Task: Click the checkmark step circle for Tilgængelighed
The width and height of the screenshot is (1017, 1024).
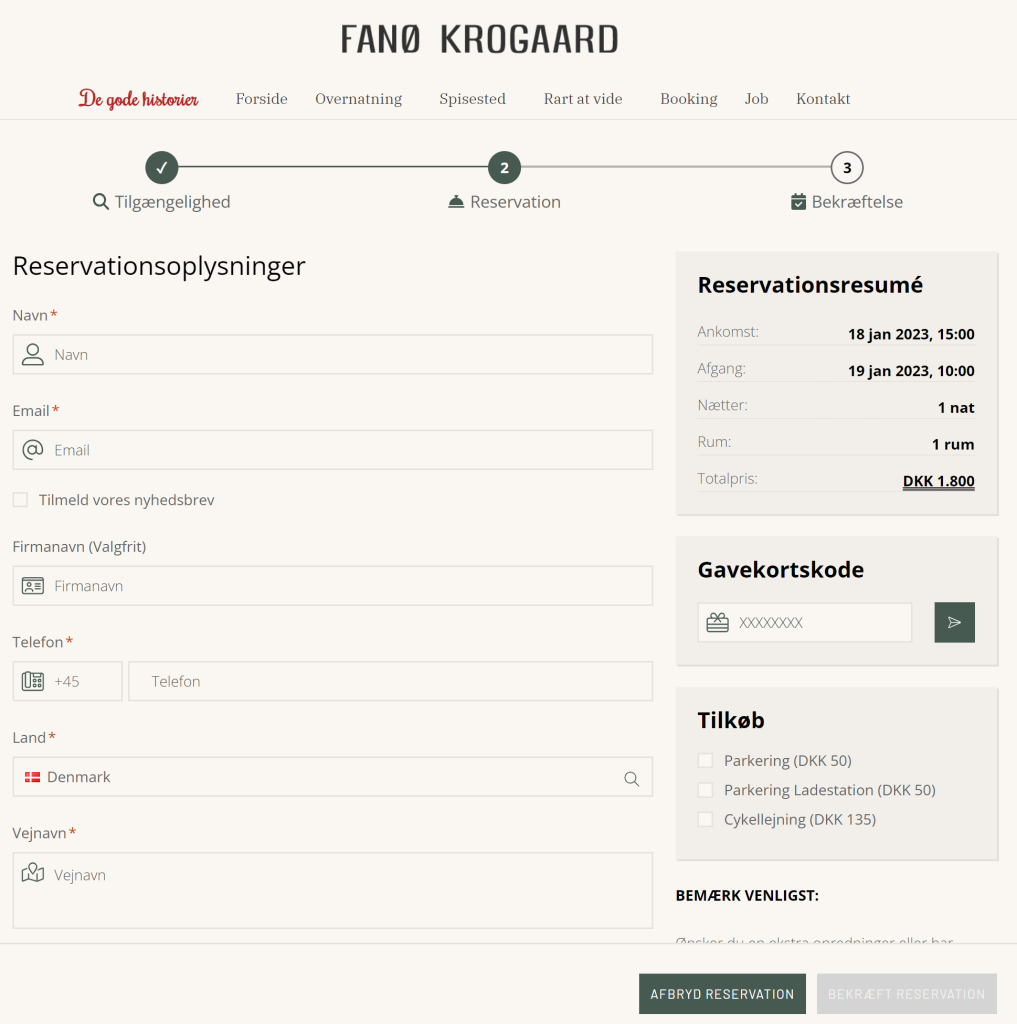Action: (x=161, y=168)
